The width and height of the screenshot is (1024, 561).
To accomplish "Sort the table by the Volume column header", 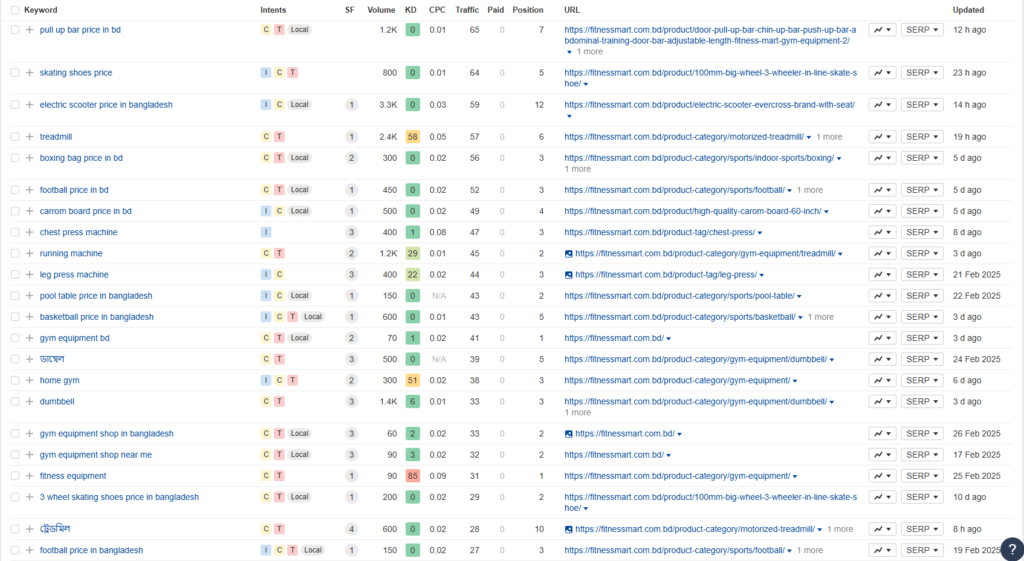I will point(381,10).
